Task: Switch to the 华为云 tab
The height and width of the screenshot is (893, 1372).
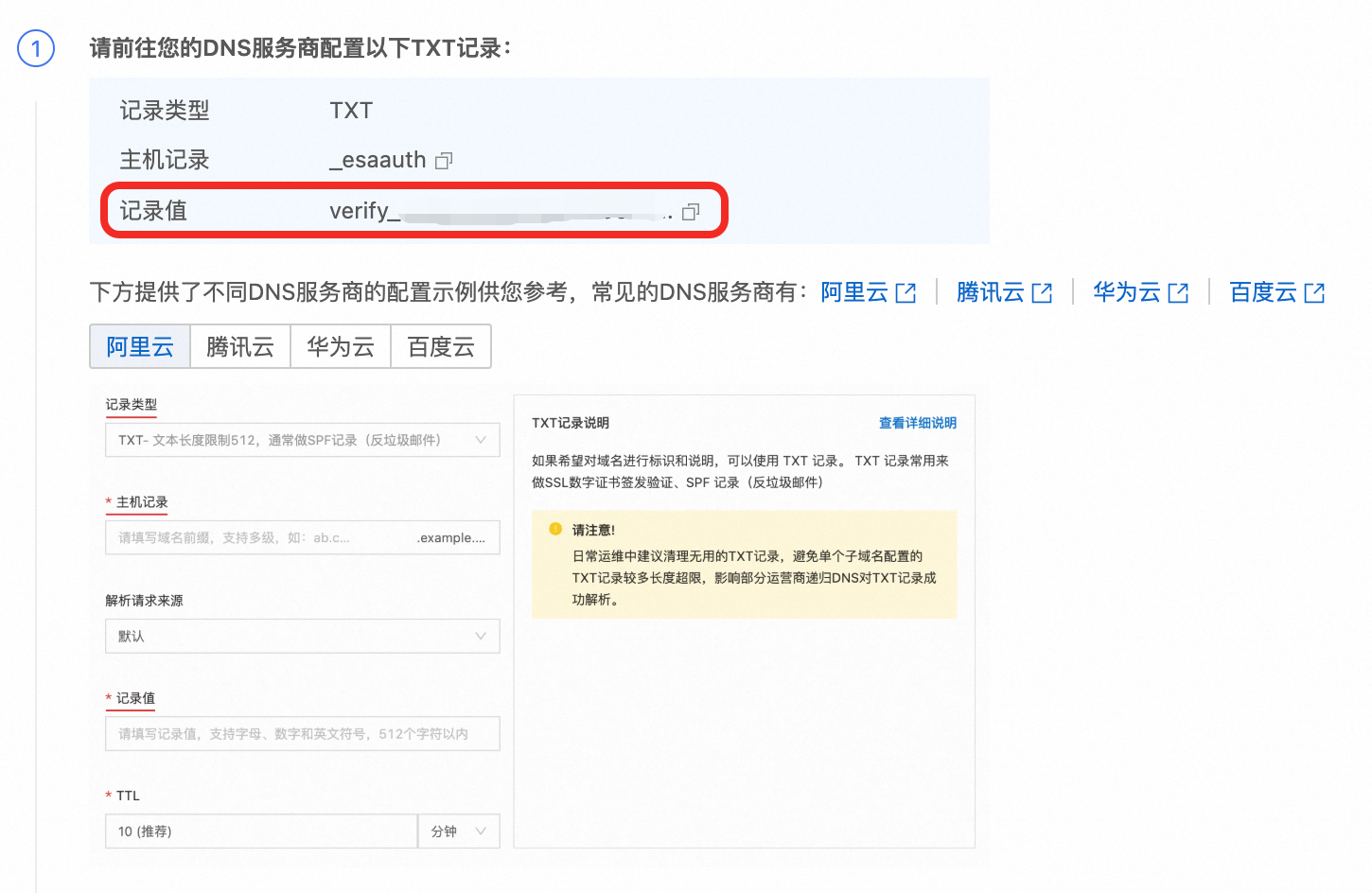Action: pos(341,346)
